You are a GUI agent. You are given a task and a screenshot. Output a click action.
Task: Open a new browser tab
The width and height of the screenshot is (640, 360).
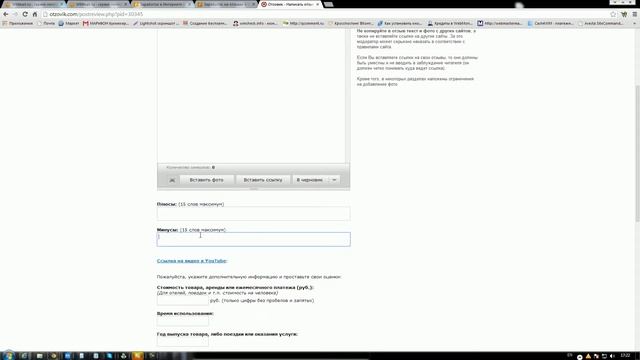328,4
